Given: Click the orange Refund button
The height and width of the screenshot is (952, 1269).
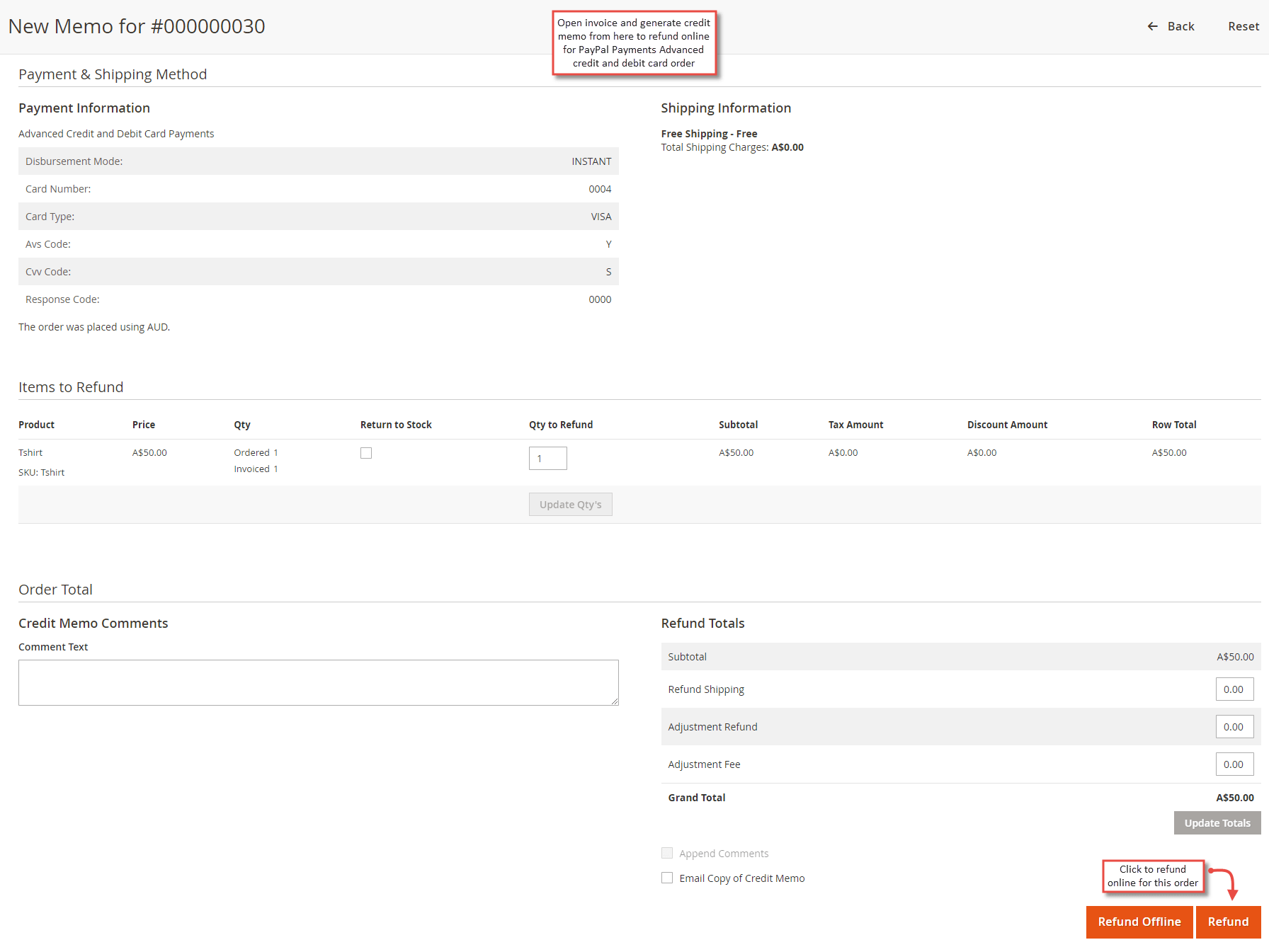Looking at the screenshot, I should pos(1228,922).
